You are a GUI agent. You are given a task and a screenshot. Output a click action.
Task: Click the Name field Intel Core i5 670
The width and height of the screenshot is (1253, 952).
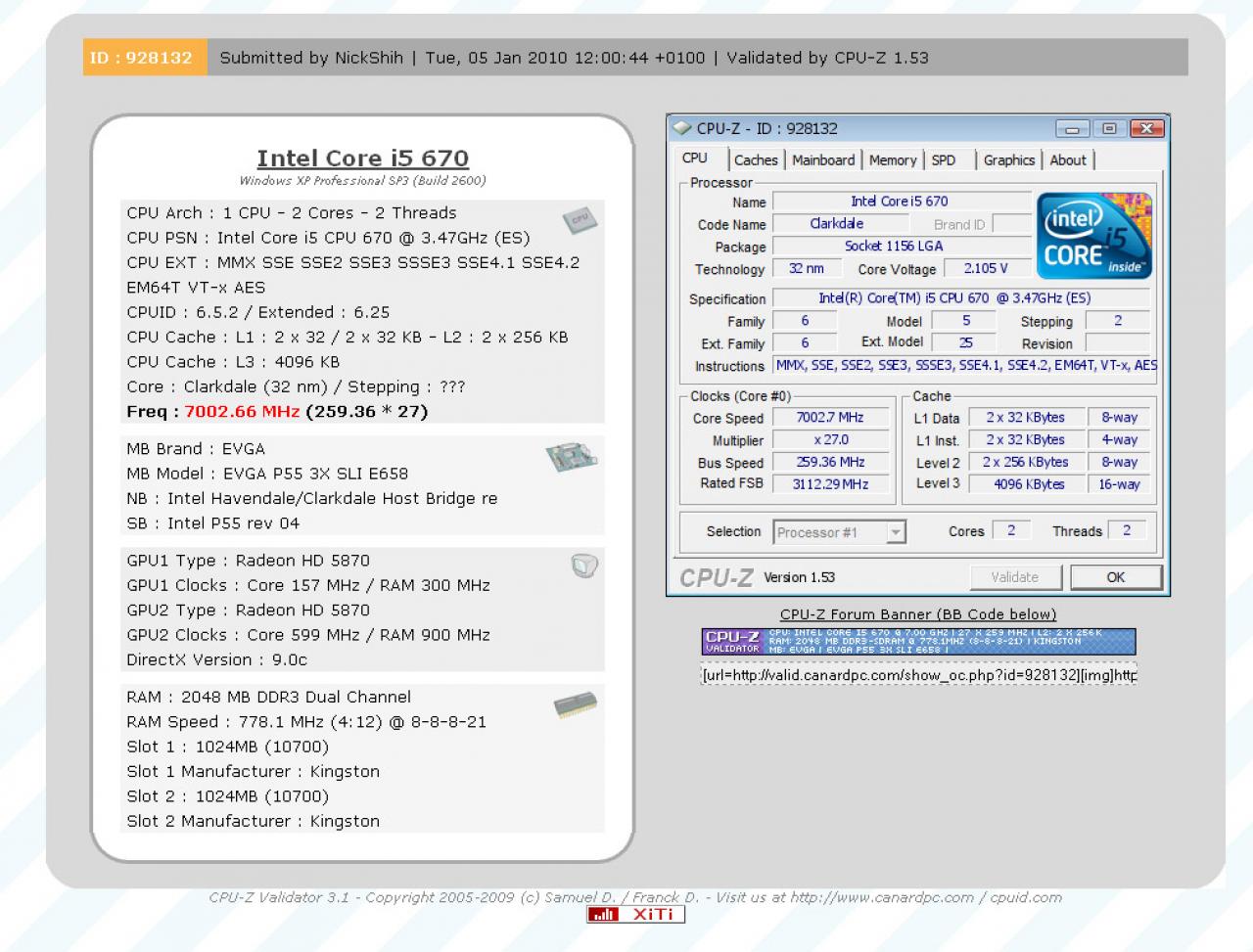[x=901, y=202]
